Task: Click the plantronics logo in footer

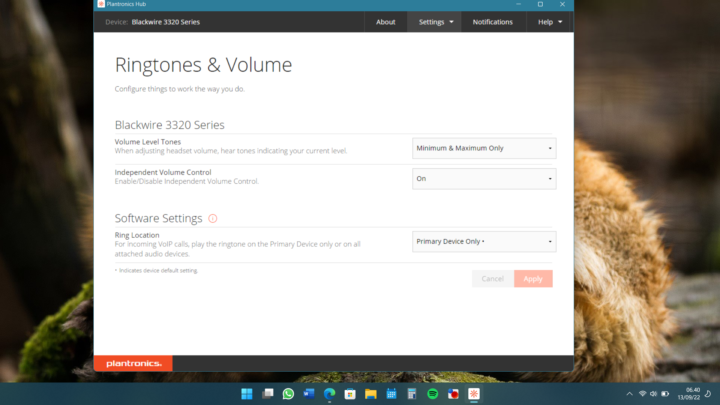Action: 134,363
